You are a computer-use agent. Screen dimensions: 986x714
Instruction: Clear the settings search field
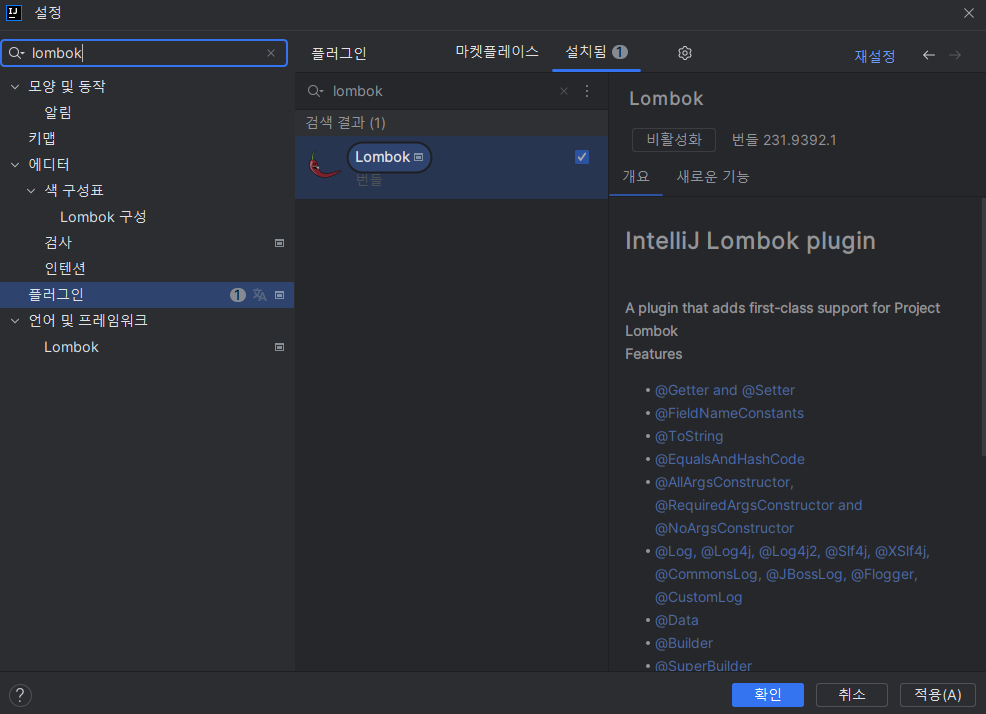271,53
